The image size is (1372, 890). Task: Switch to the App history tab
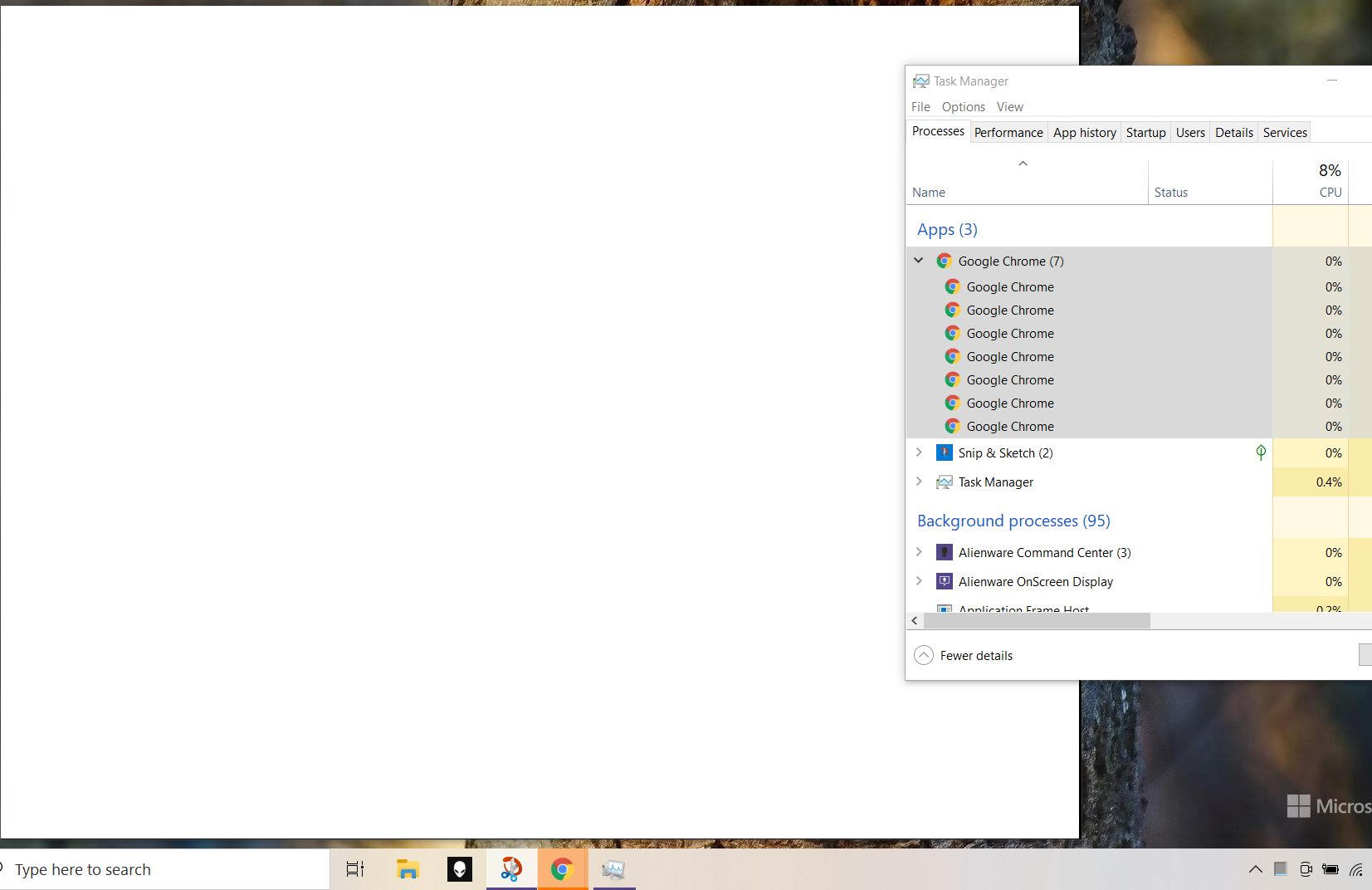coord(1085,133)
